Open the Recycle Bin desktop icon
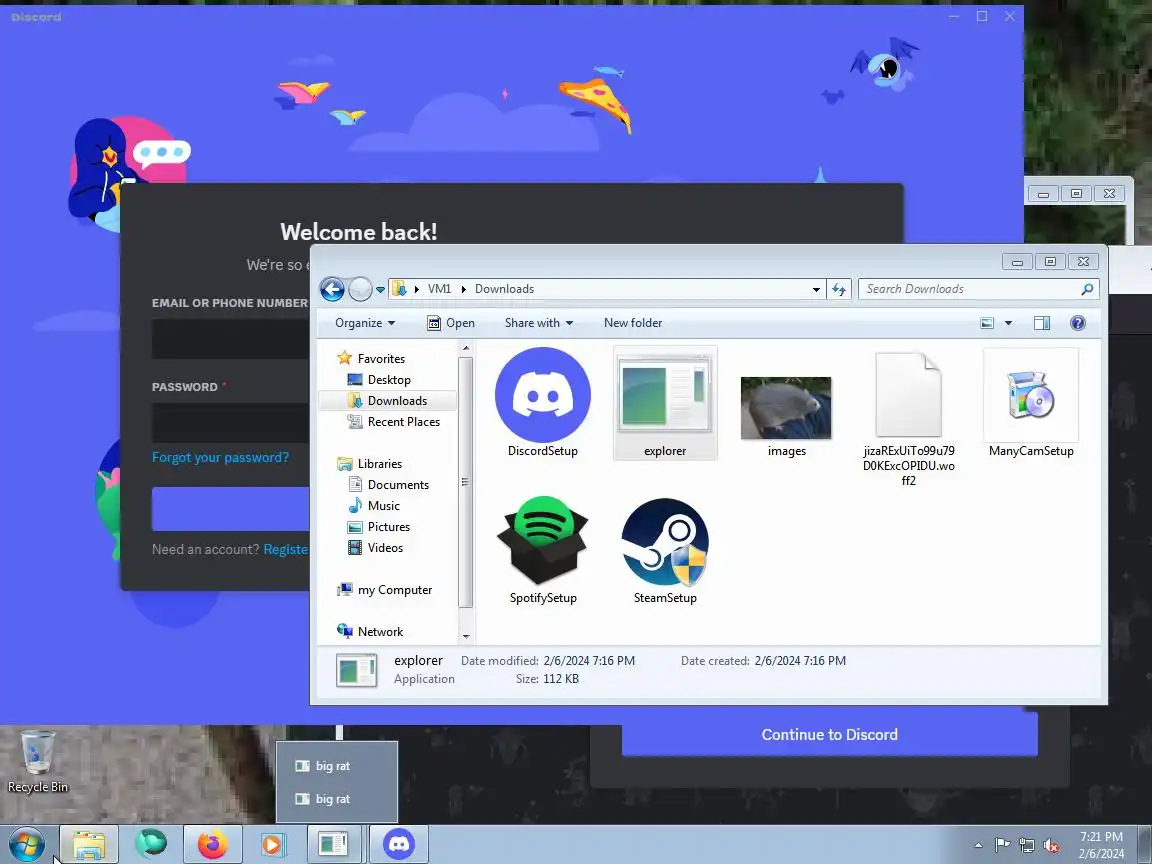The width and height of the screenshot is (1152, 864). click(x=37, y=762)
